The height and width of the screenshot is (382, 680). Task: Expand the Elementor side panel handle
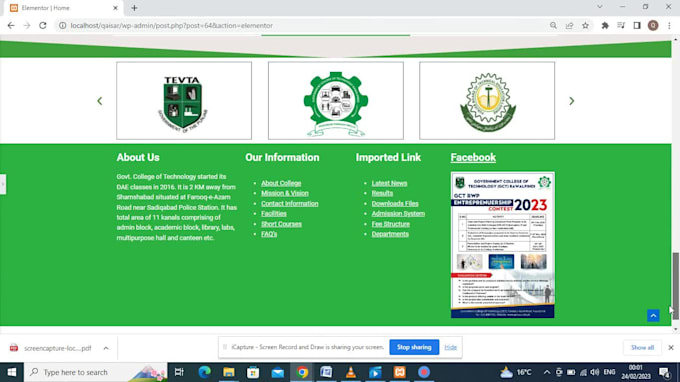tap(3, 184)
